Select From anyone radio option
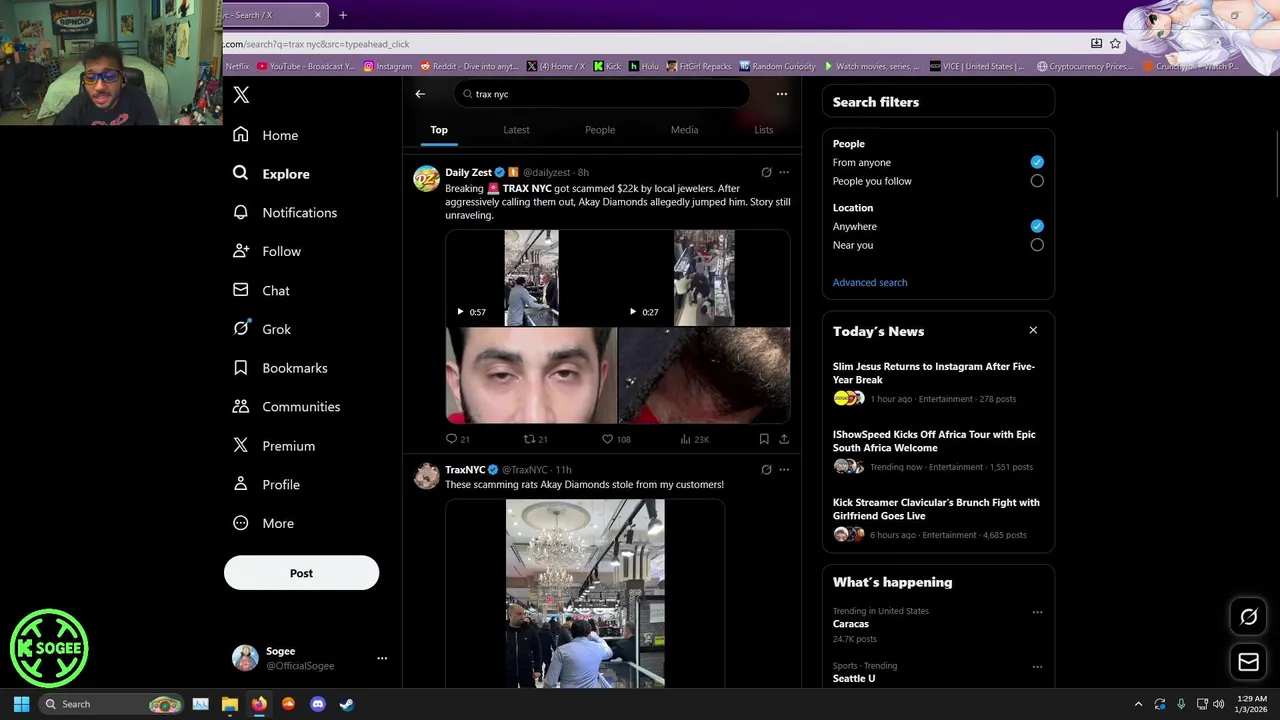Image resolution: width=1280 pixels, height=720 pixels. pyautogui.click(x=1037, y=162)
